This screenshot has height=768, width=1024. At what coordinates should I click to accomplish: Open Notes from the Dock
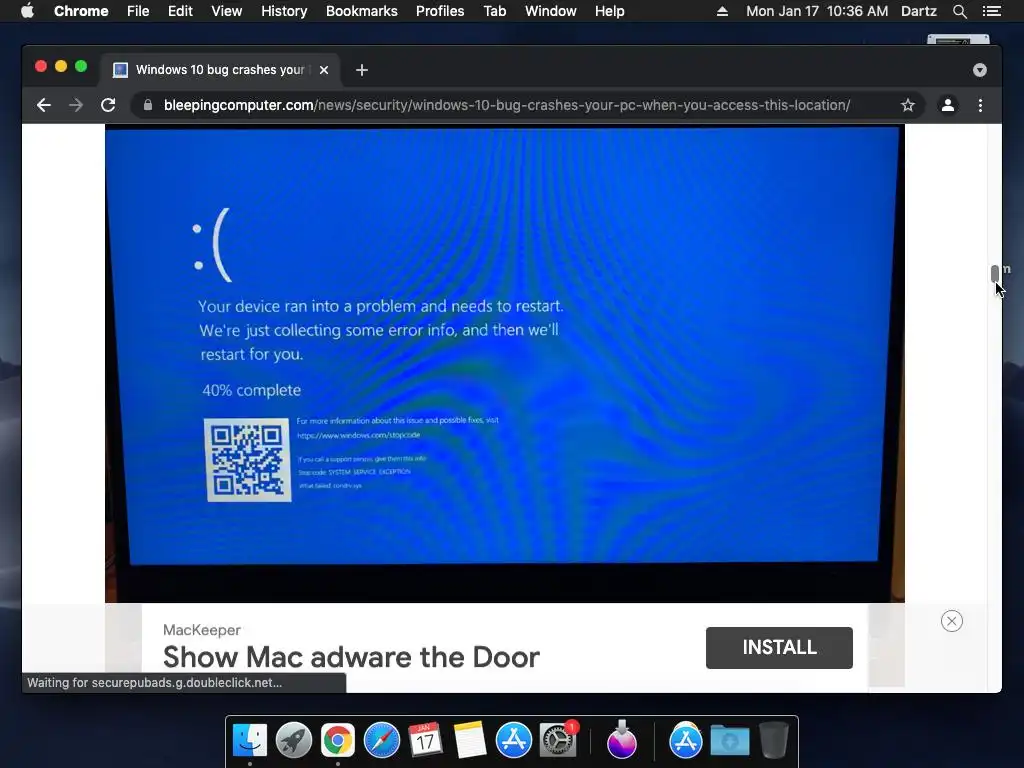469,741
